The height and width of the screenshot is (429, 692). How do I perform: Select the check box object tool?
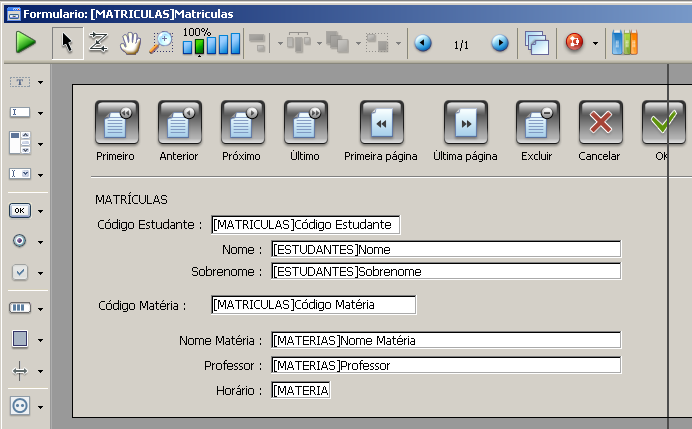point(20,273)
